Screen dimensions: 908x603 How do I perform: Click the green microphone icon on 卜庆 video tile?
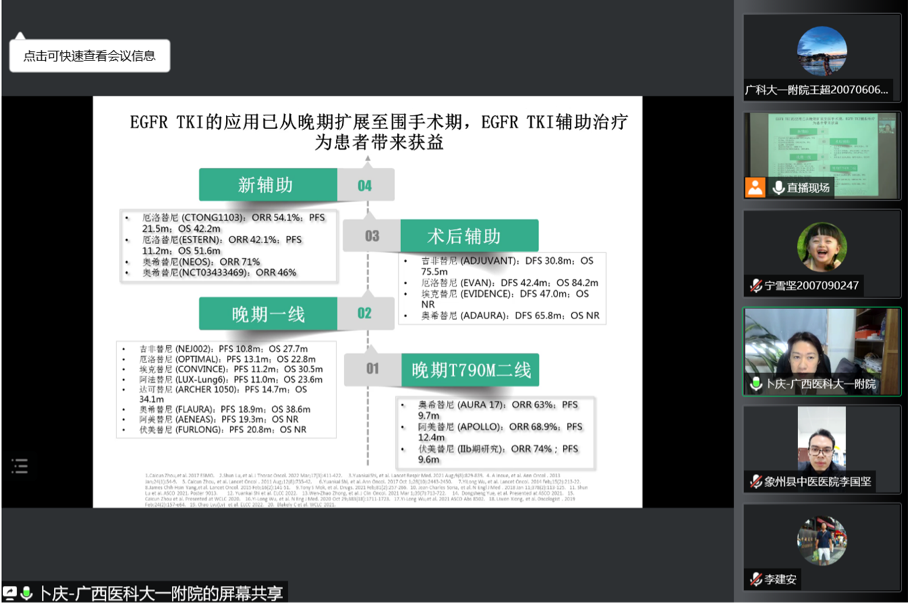pyautogui.click(x=756, y=384)
